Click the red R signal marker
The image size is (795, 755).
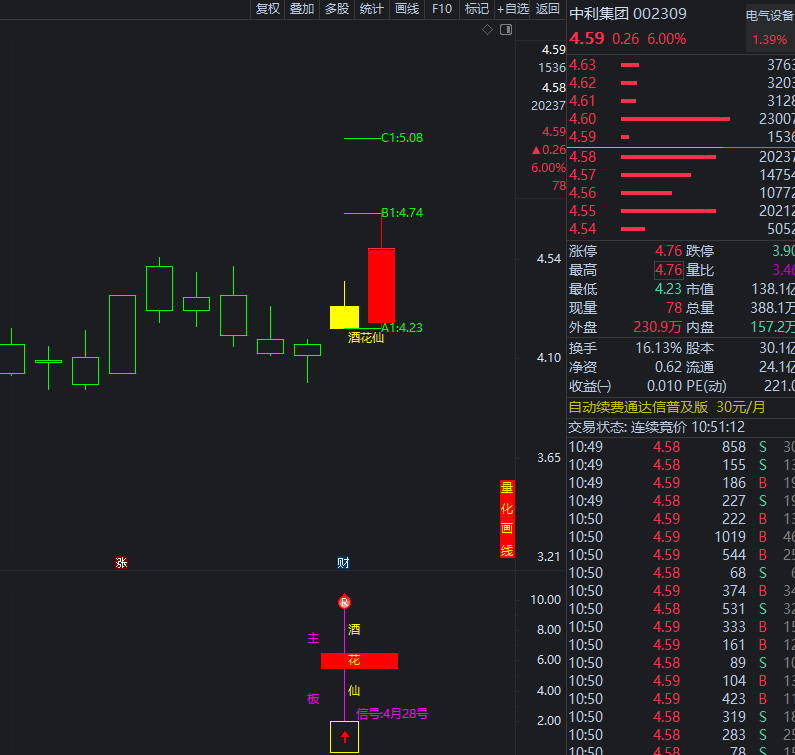coord(344,602)
